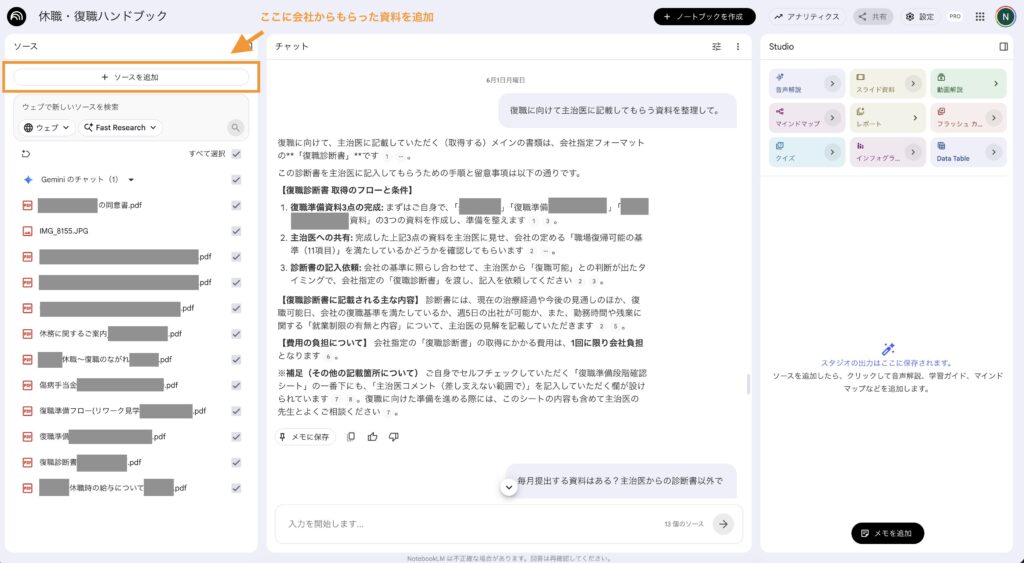
Task: Uncheck の同意書.pdf source checkbox
Action: 236,205
